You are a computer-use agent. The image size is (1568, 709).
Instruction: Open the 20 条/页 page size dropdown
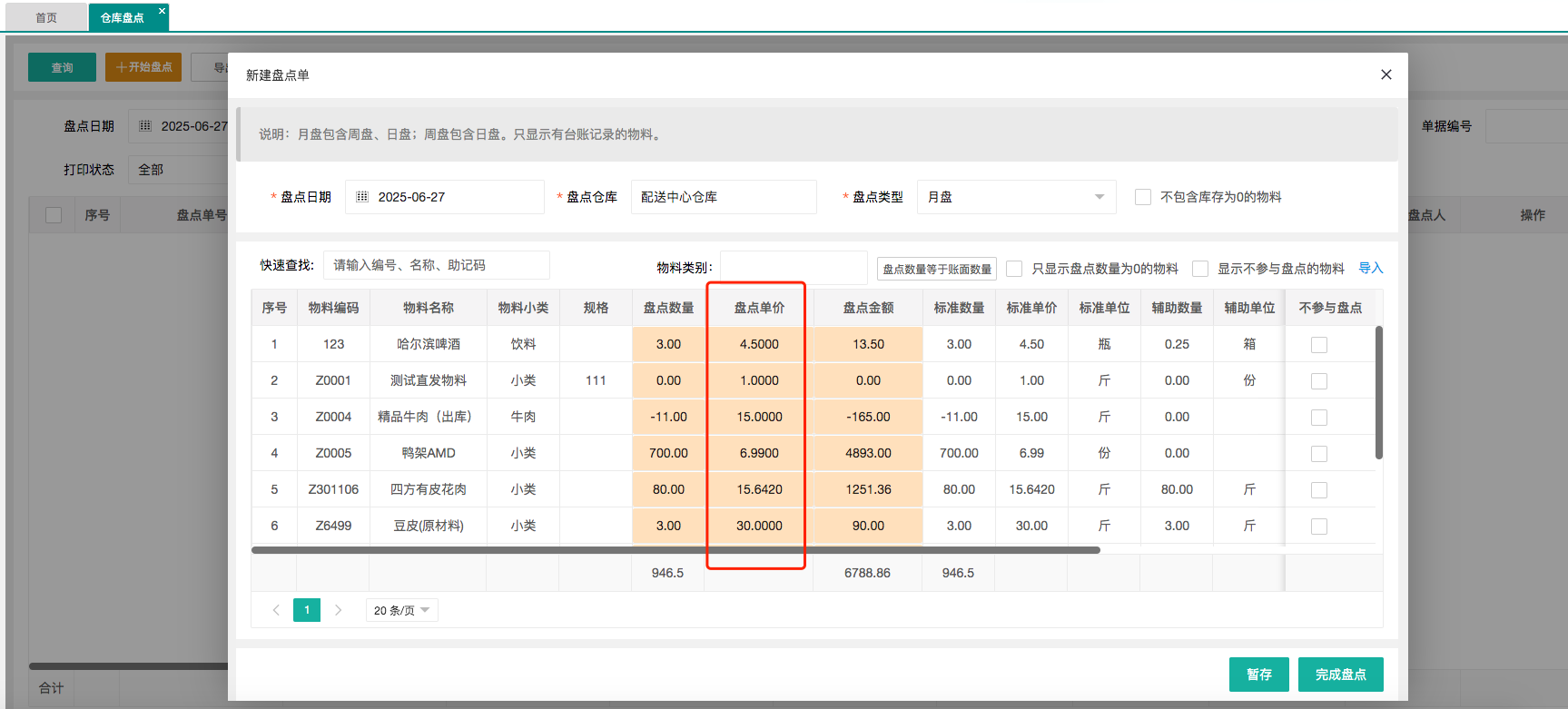401,610
